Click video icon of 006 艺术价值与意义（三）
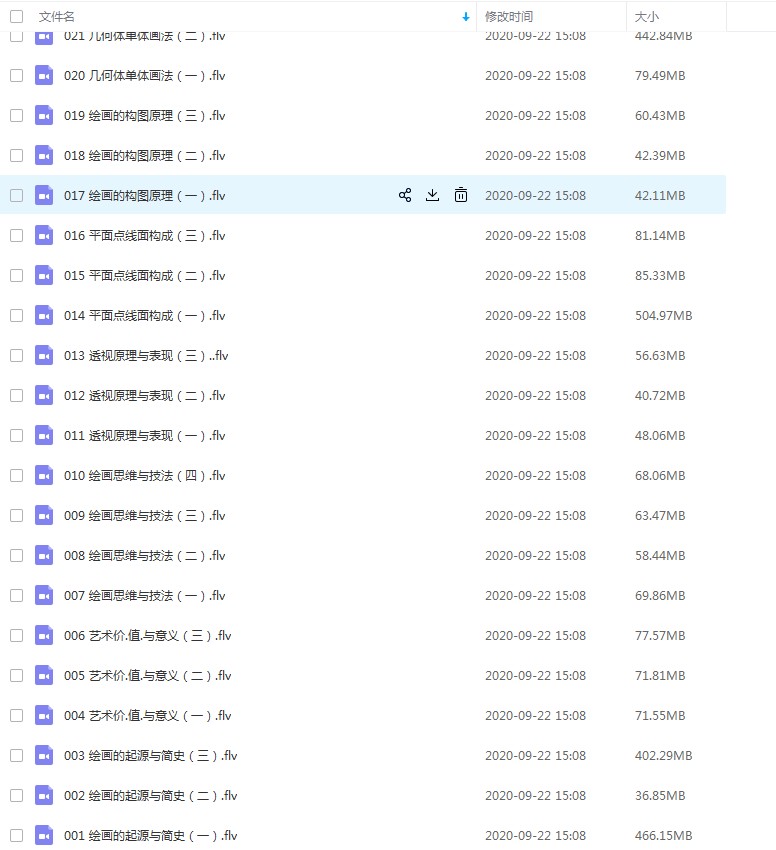776x850 pixels. [44, 635]
